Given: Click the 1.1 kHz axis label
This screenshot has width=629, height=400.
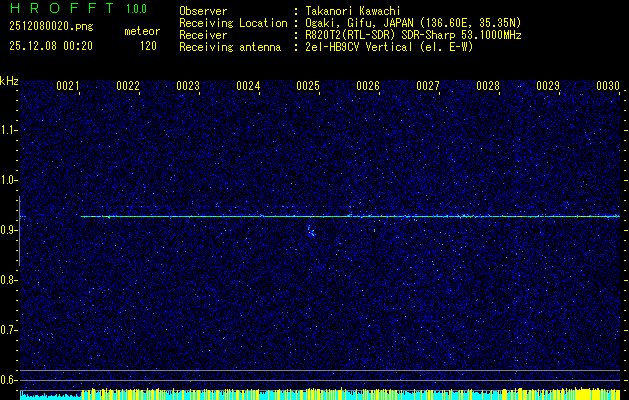Looking at the screenshot, I should 7,130.
